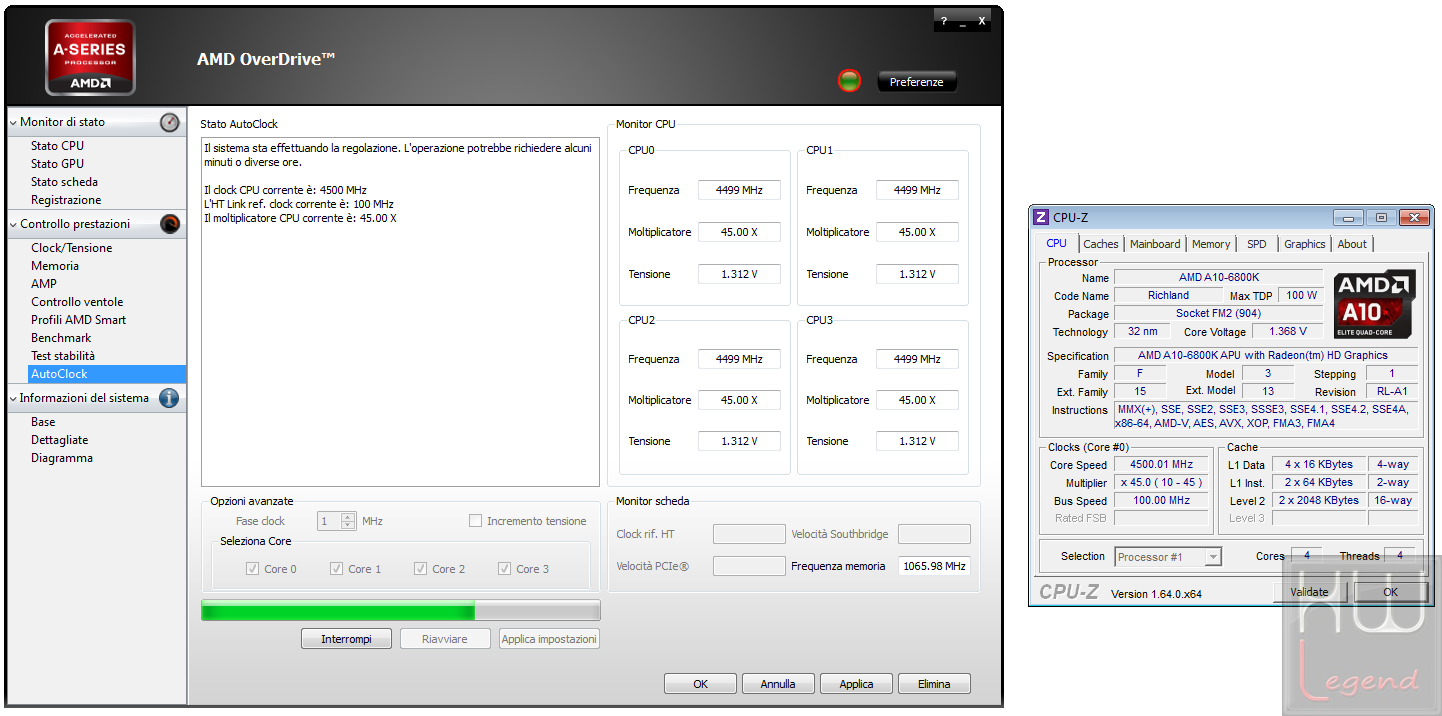Click the green status indicator light
The height and width of the screenshot is (716, 1442).
point(849,81)
